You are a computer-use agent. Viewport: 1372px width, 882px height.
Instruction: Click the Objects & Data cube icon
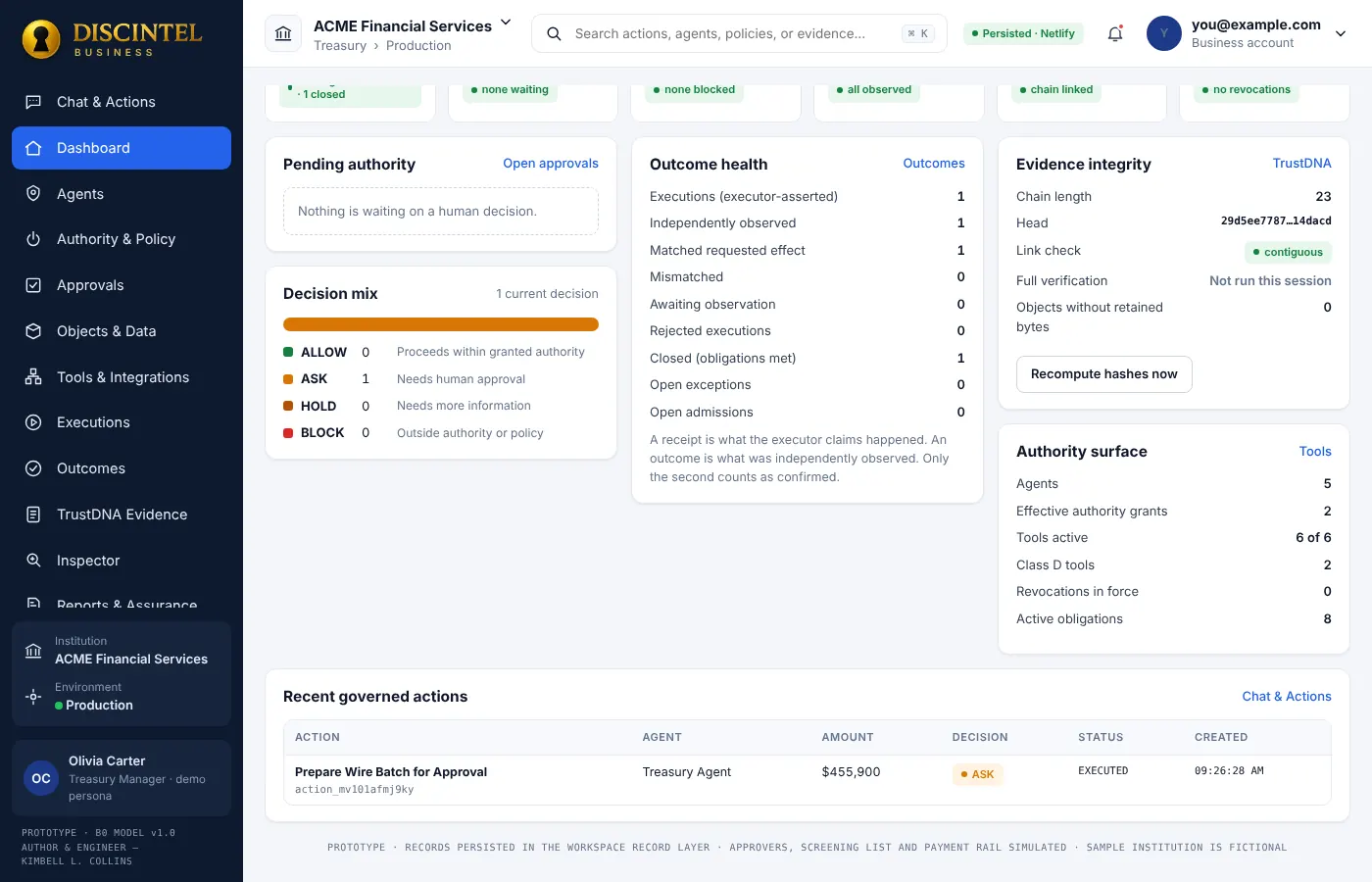pyautogui.click(x=33, y=331)
